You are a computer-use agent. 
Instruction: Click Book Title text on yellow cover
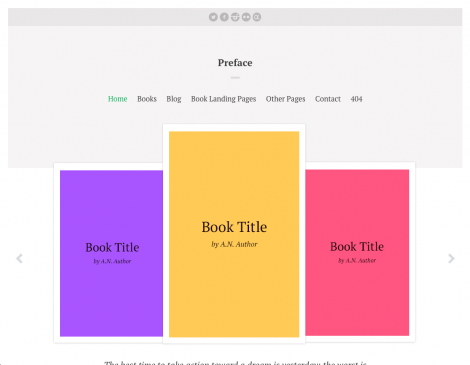point(234,227)
